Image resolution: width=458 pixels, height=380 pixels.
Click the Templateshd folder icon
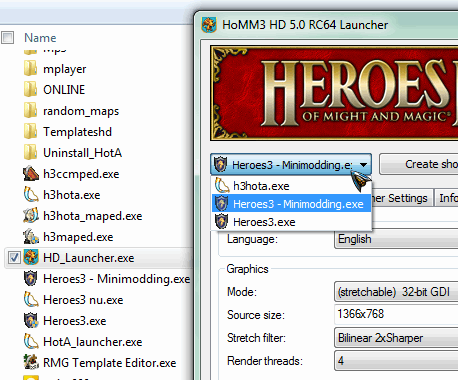point(31,132)
